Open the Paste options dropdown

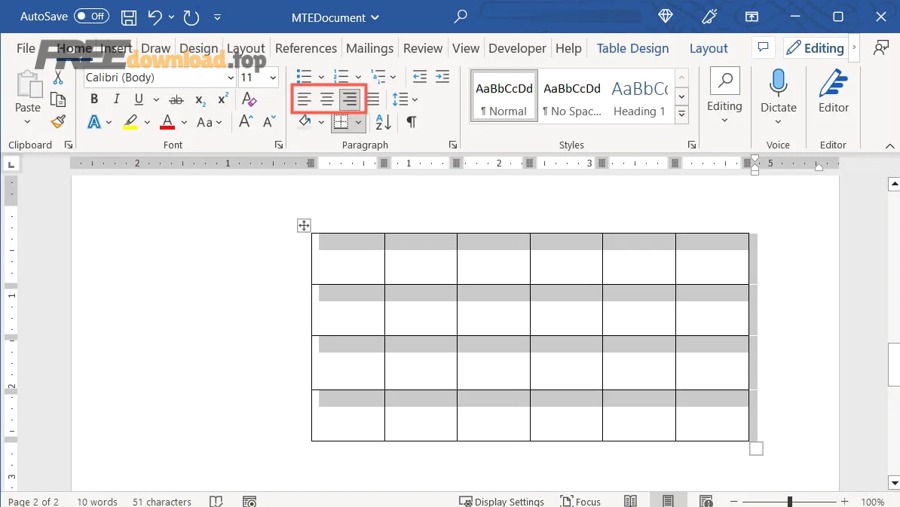tap(28, 121)
